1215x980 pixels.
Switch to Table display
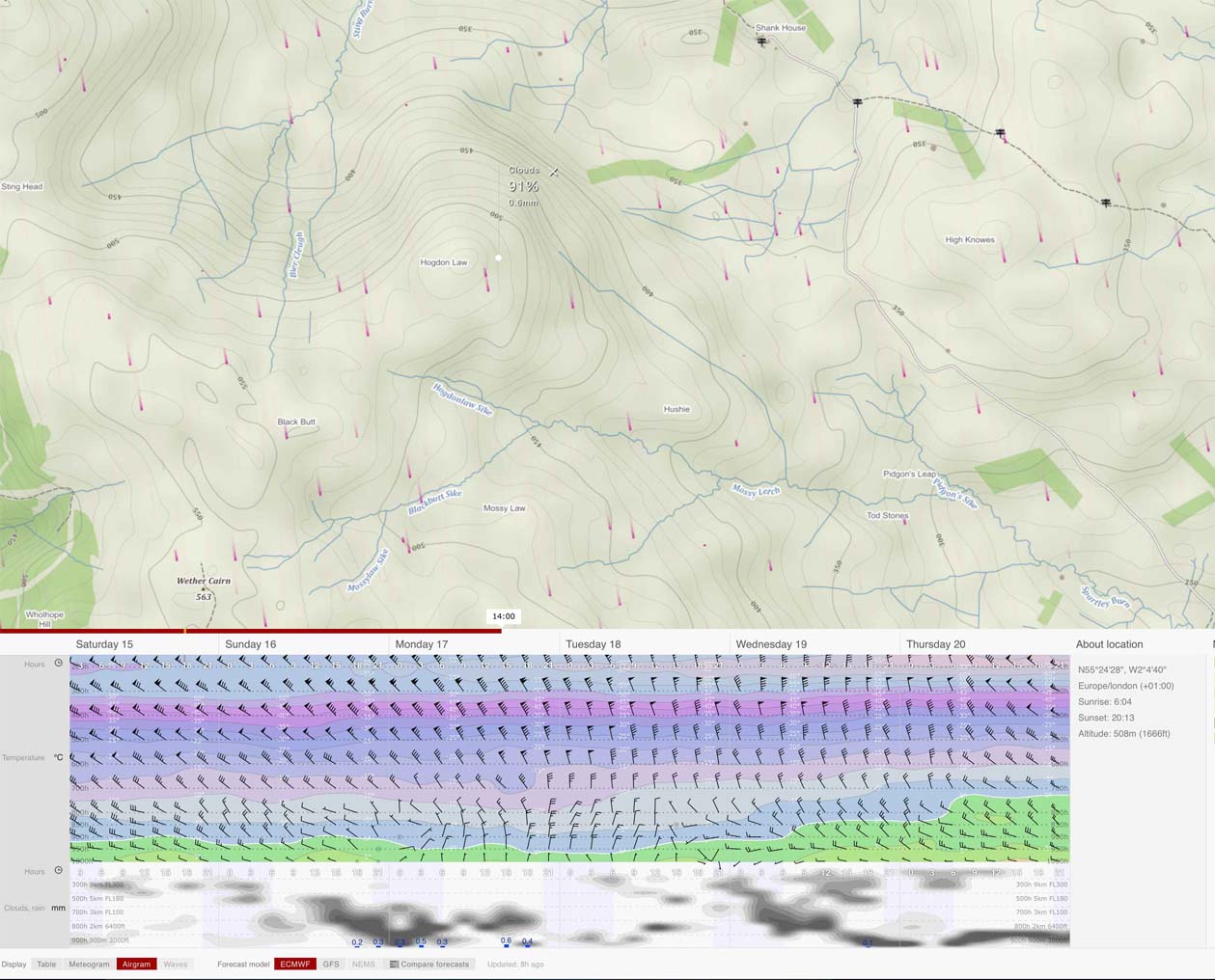point(46,964)
